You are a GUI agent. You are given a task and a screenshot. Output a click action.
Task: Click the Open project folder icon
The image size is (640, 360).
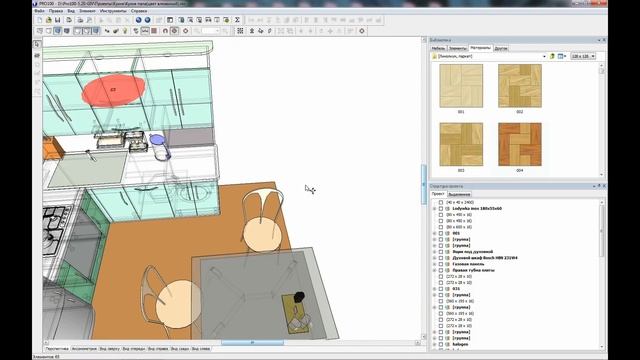(x=49, y=20)
